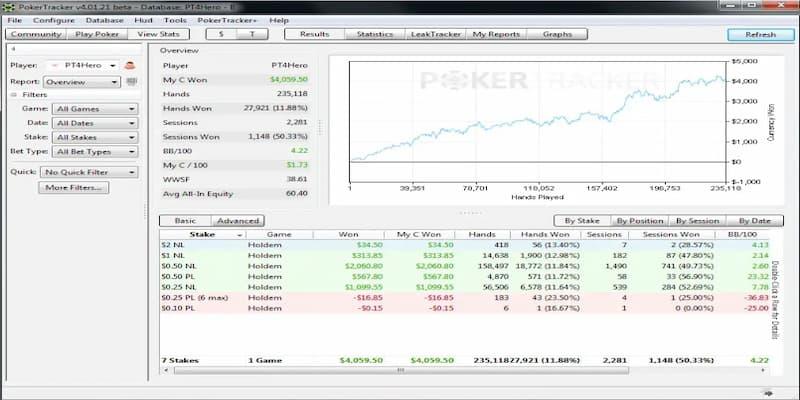Click the More Filters... button
This screenshot has height=400, width=800.
click(73, 188)
